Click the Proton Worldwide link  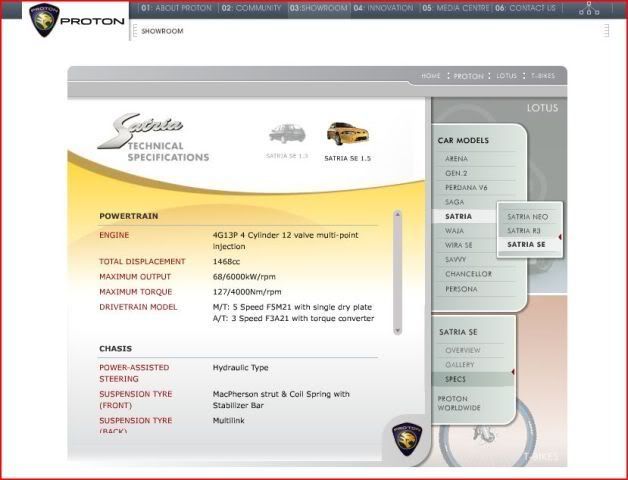click(x=459, y=403)
